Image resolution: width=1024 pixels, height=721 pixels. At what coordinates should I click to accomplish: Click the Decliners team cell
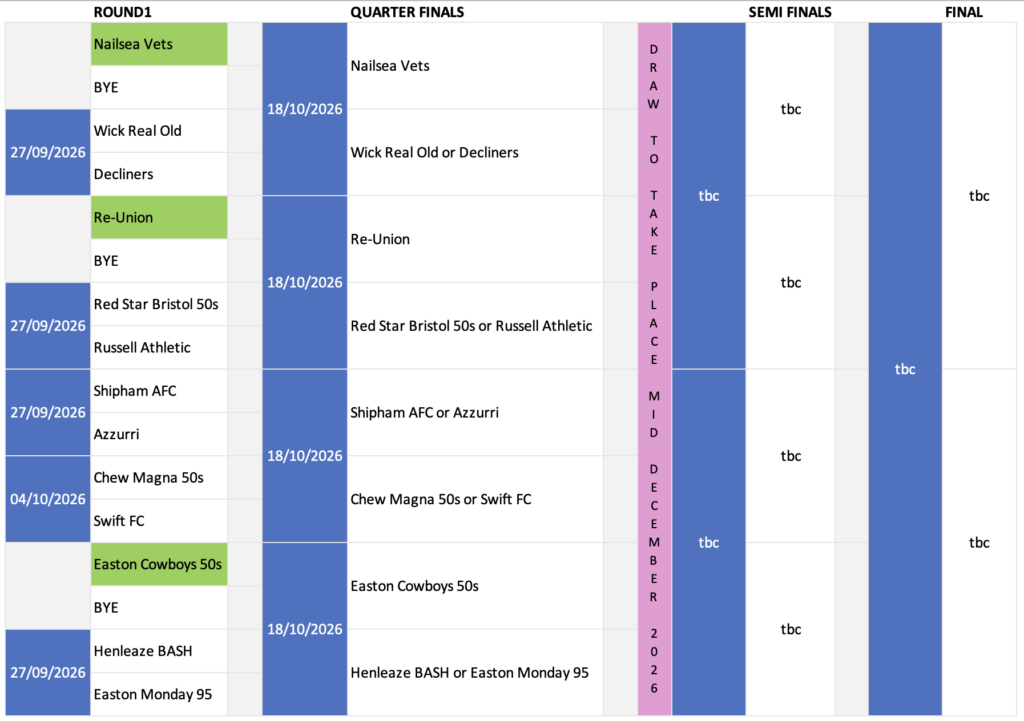(159, 174)
